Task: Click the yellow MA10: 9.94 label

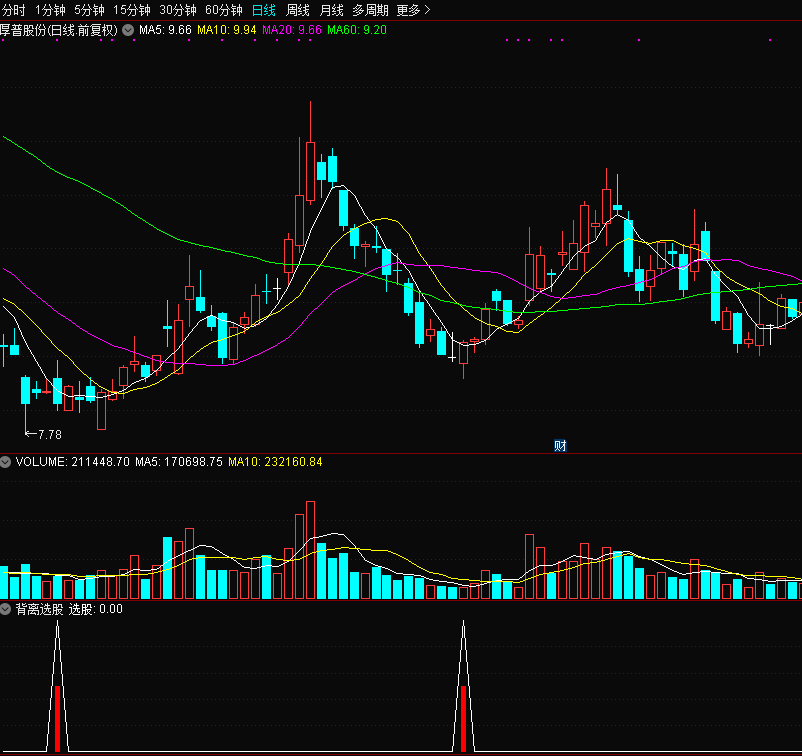Action: (x=227, y=30)
